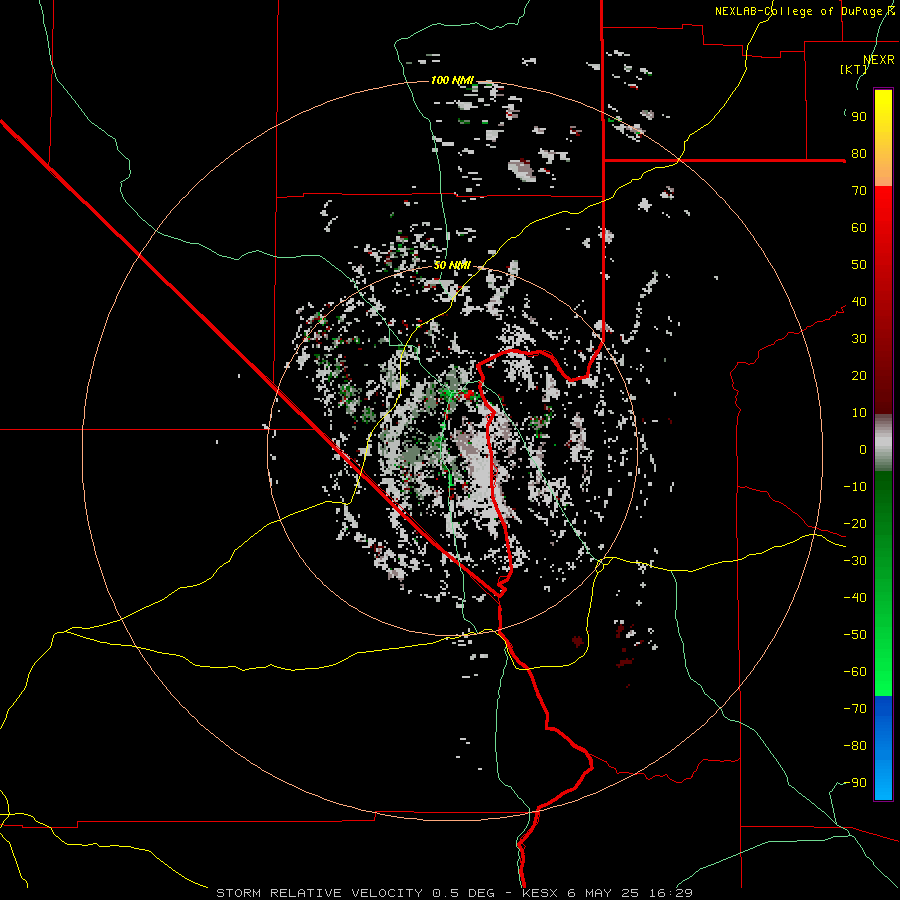
Task: Click the 50 value on the velocity scale
Action: 859,265
